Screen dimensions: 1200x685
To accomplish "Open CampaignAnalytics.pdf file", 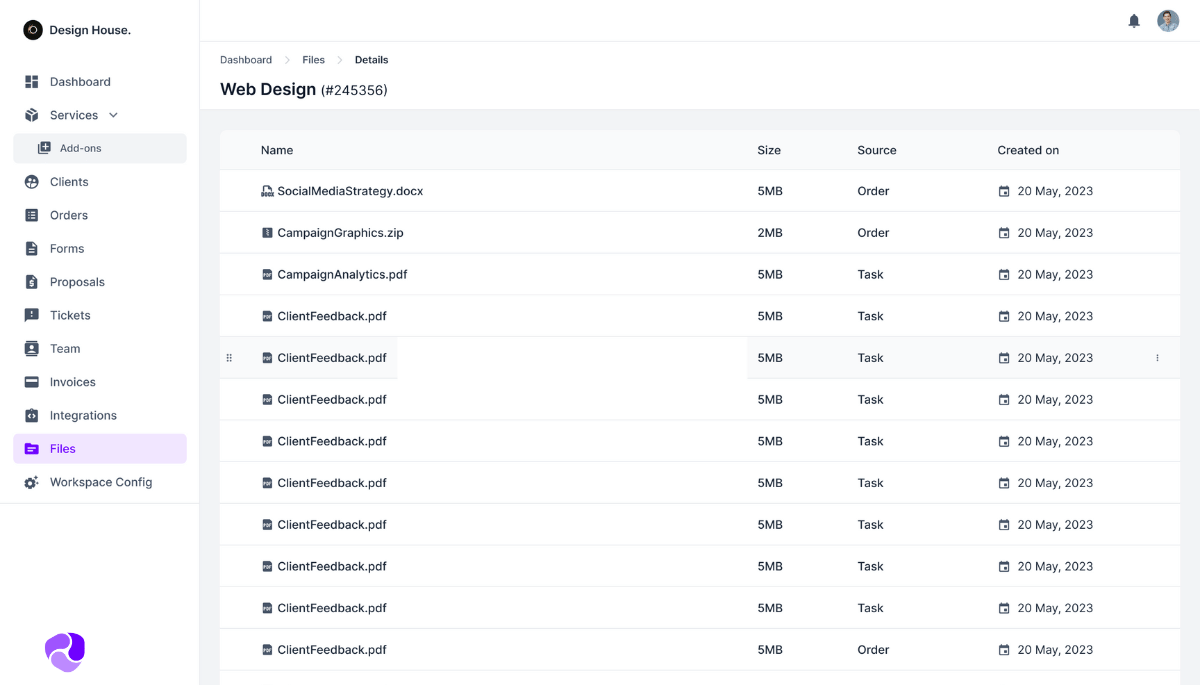I will click(342, 274).
